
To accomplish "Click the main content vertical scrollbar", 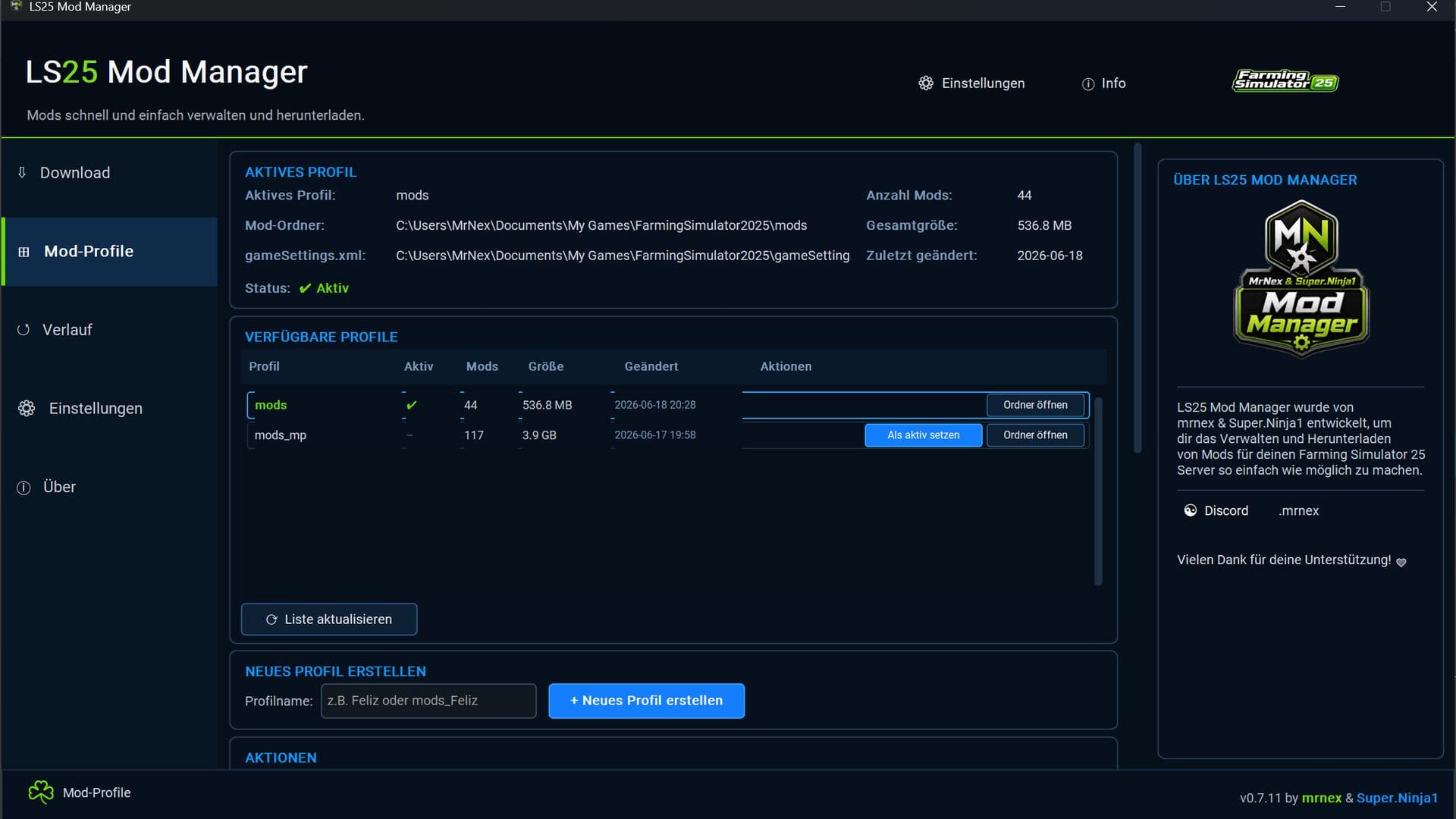I will point(1137,298).
